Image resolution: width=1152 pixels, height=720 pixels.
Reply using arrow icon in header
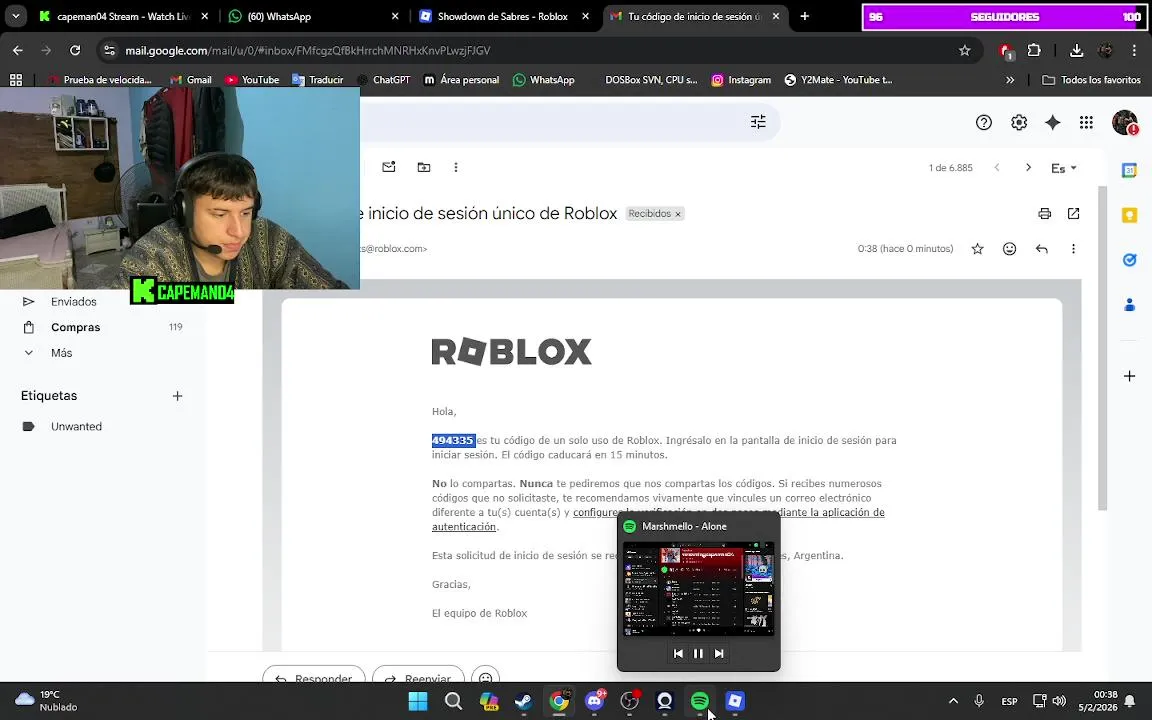(x=1041, y=249)
